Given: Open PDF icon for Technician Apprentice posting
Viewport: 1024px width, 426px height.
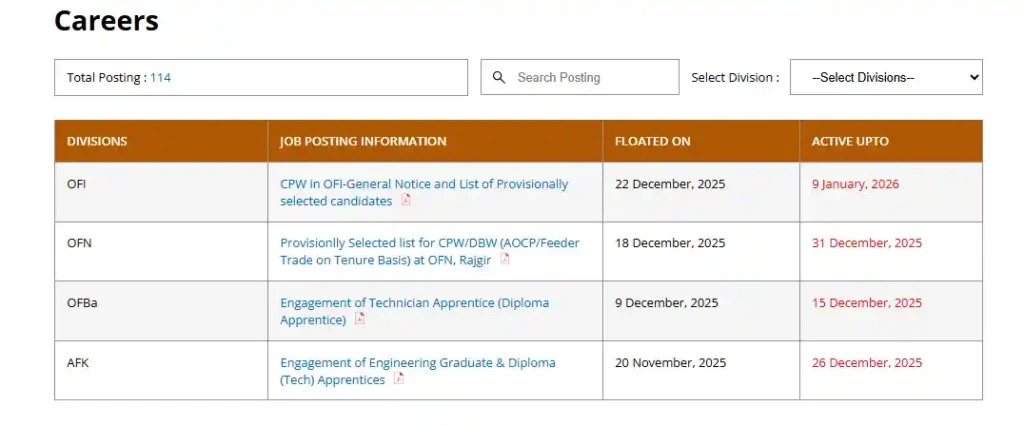Looking at the screenshot, I should [360, 319].
